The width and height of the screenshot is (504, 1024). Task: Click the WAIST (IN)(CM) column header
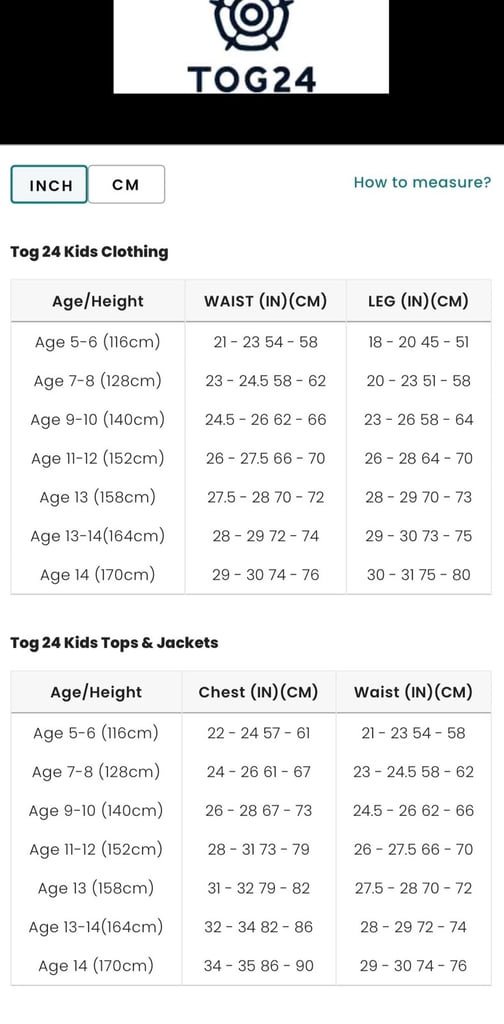pyautogui.click(x=266, y=301)
